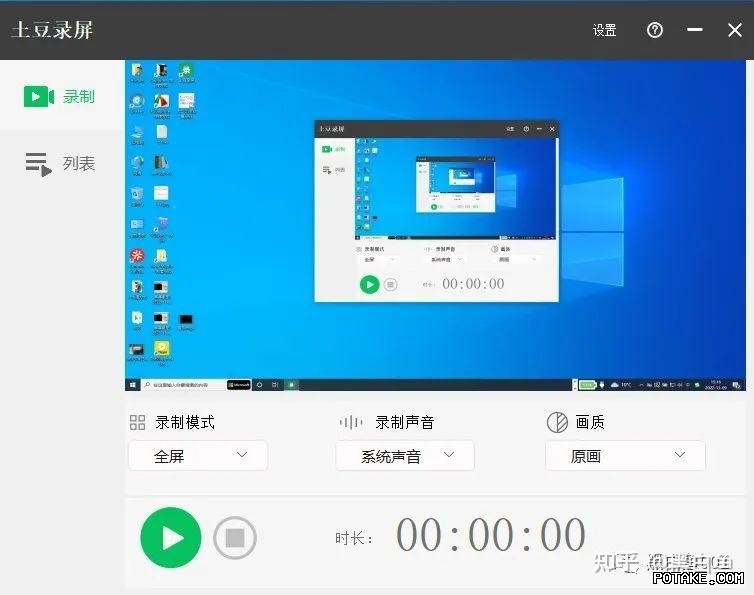Click the search box in preview taskbar
The height and width of the screenshot is (595, 754).
(x=183, y=385)
